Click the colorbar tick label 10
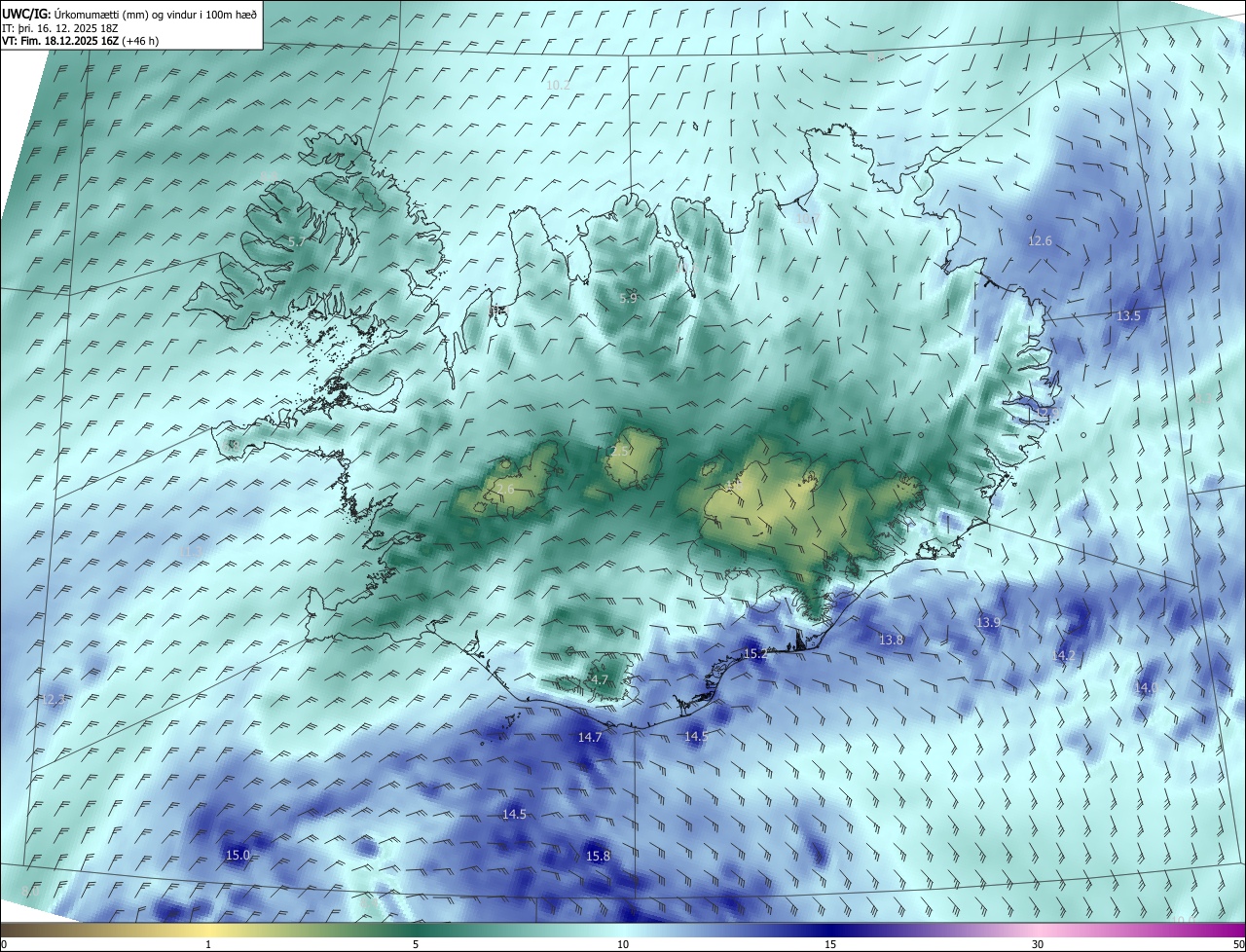 tap(623, 944)
